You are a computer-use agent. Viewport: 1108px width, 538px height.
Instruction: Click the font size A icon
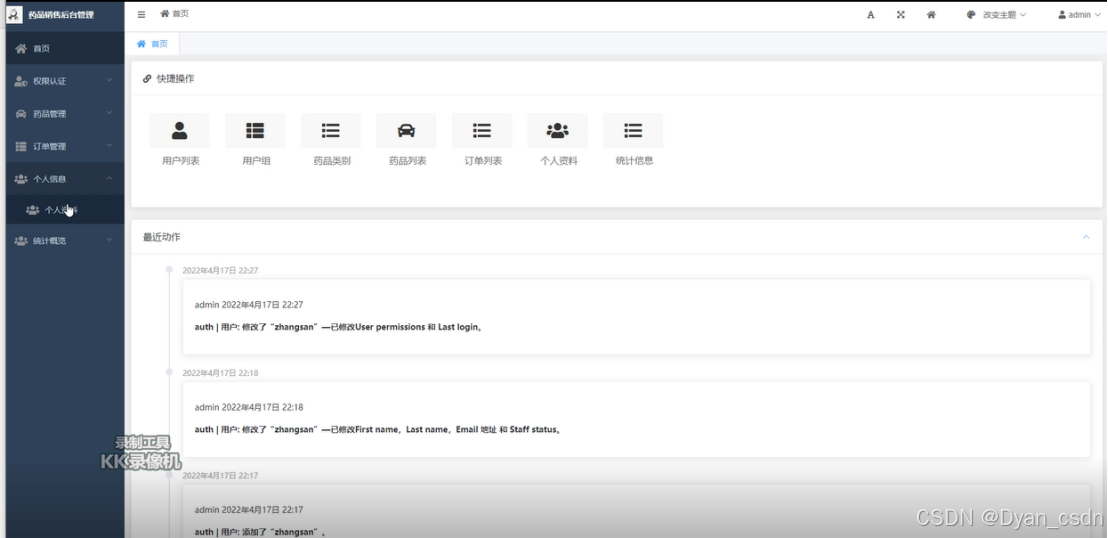point(871,15)
